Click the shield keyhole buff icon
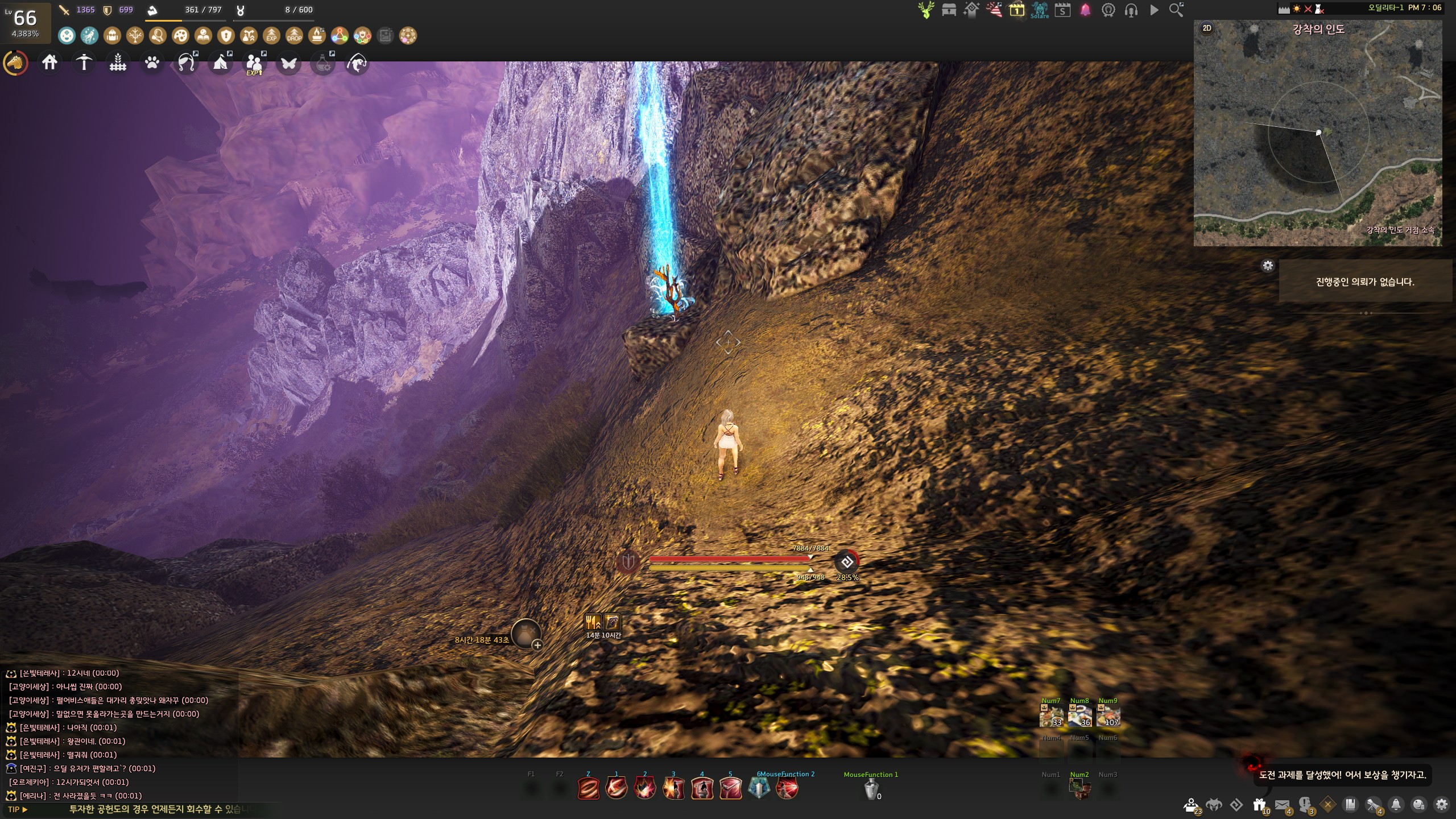The height and width of the screenshot is (819, 1456). [226, 36]
